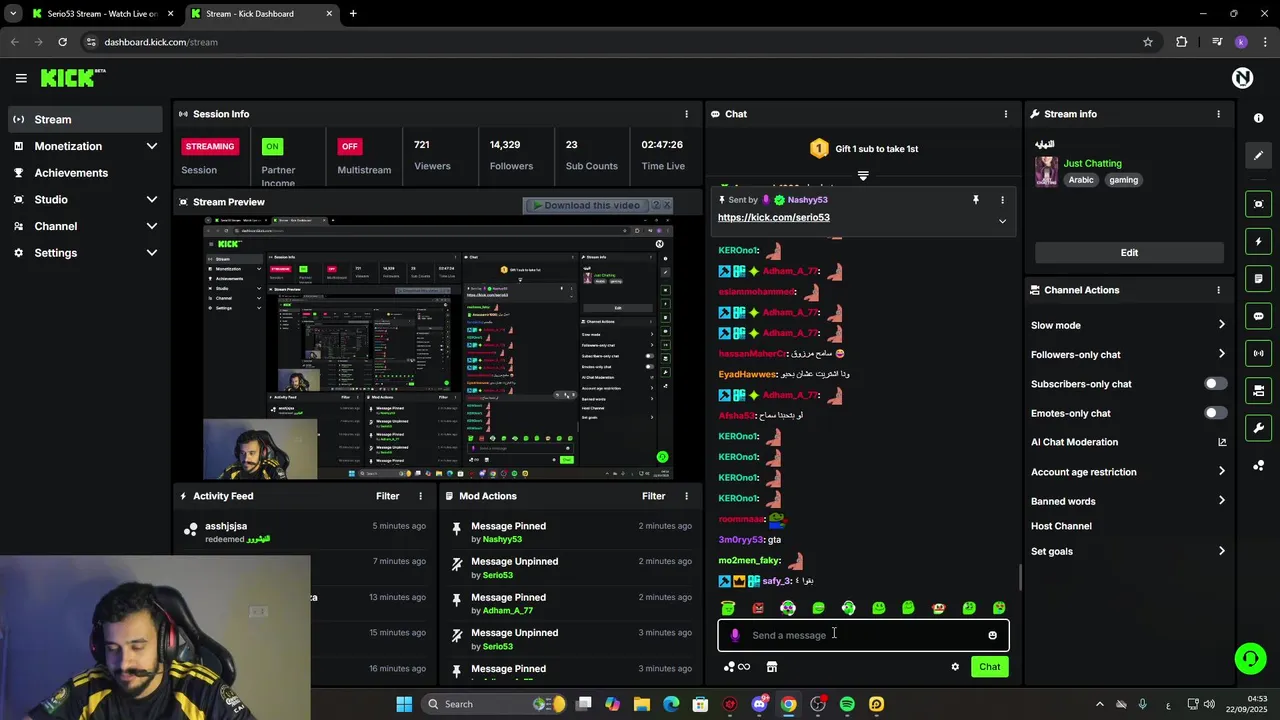
Task: Toggle Subscribers-only chat switch
Action: click(x=1215, y=384)
